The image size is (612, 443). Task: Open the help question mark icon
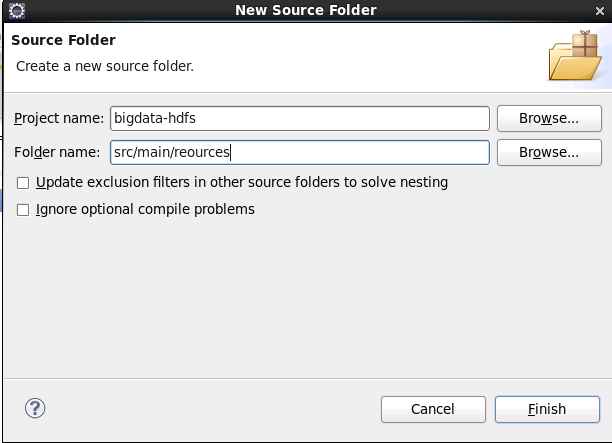pos(35,408)
